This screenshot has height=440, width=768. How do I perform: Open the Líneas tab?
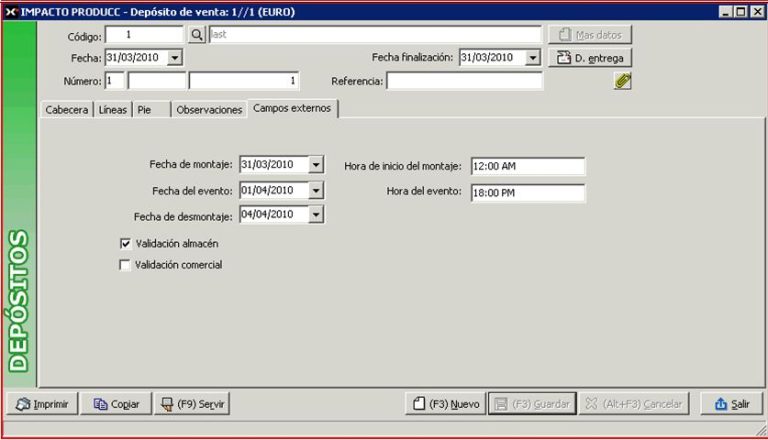[x=113, y=110]
